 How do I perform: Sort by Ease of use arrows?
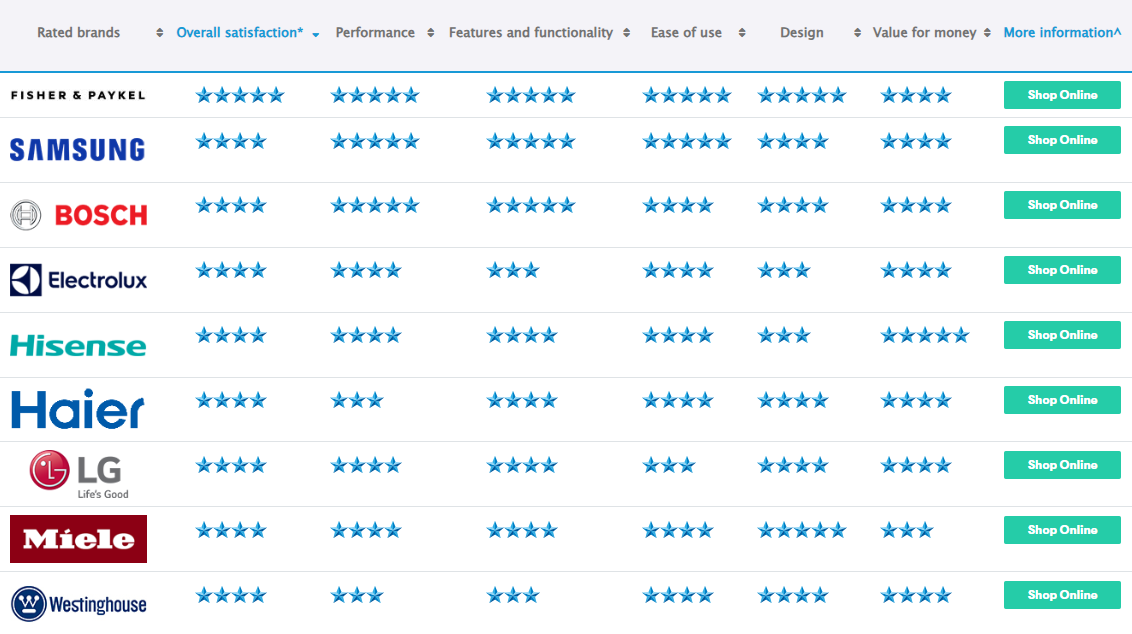[742, 32]
